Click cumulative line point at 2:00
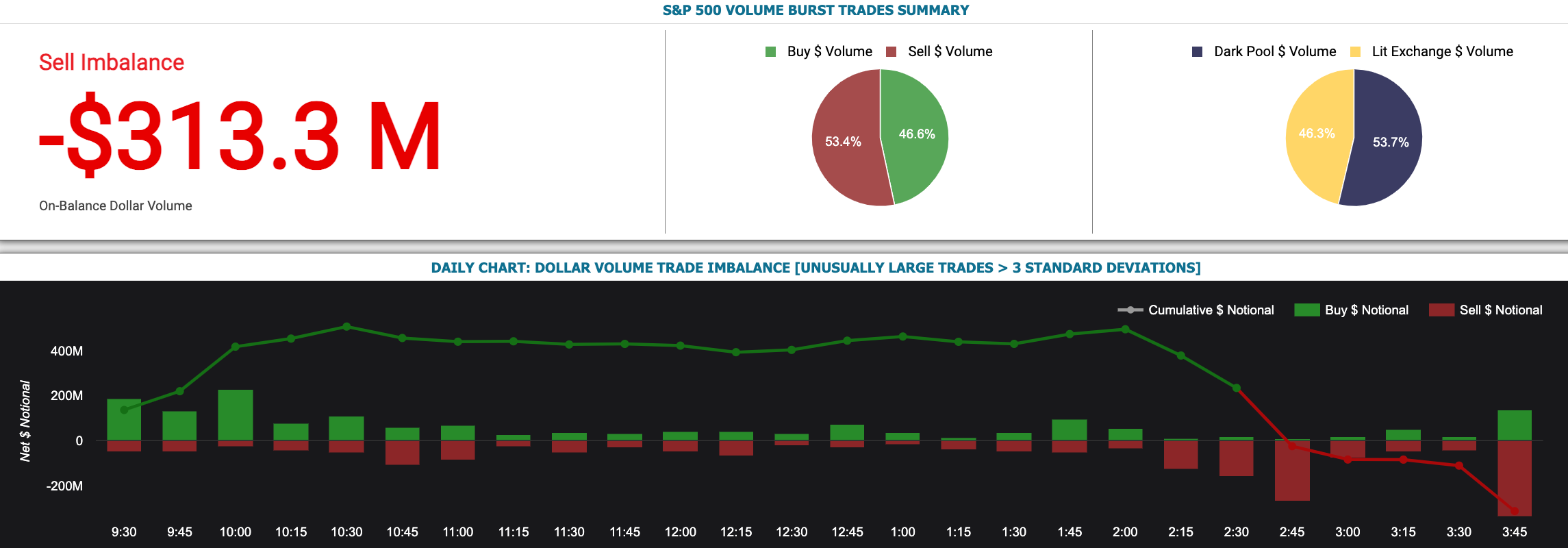This screenshot has width=1568, height=548. pyautogui.click(x=1125, y=329)
